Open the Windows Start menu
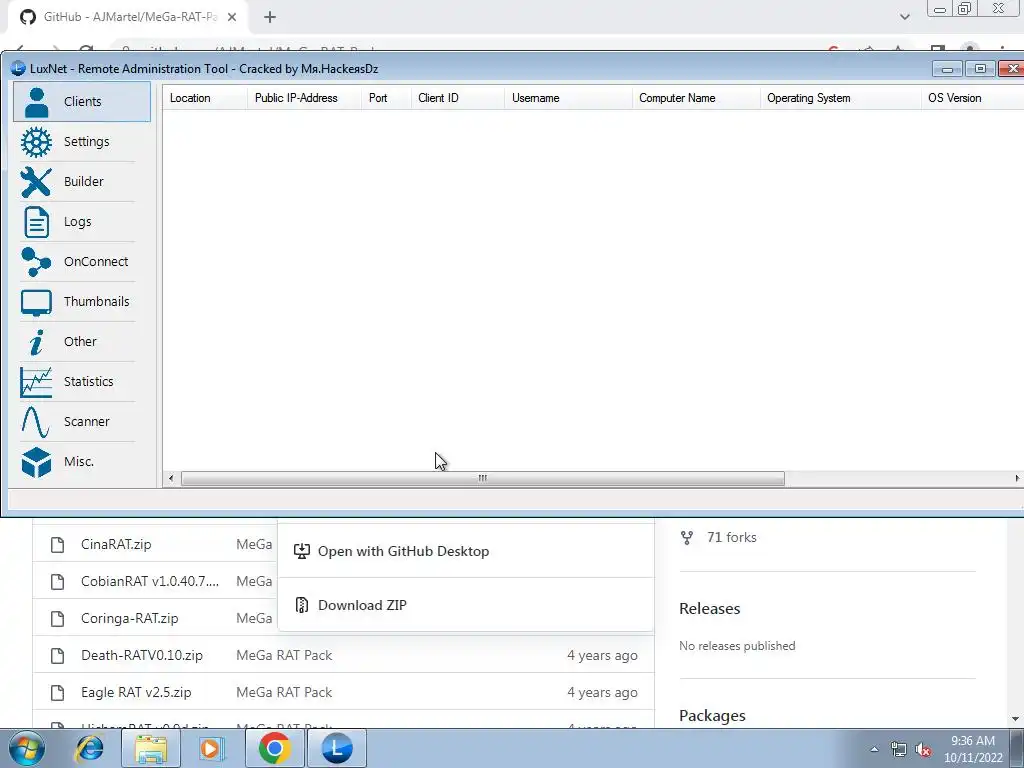Screen dimensions: 1024x768 (27, 748)
